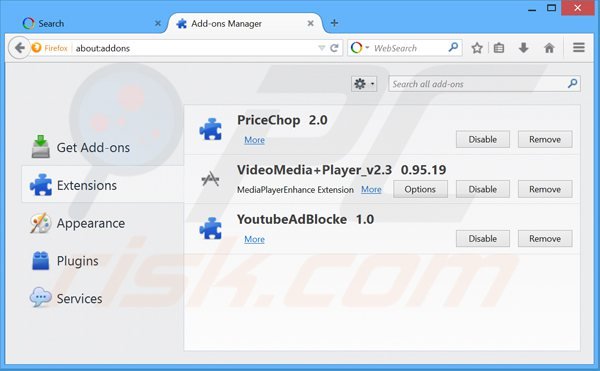Go to the home page icon

click(549, 48)
